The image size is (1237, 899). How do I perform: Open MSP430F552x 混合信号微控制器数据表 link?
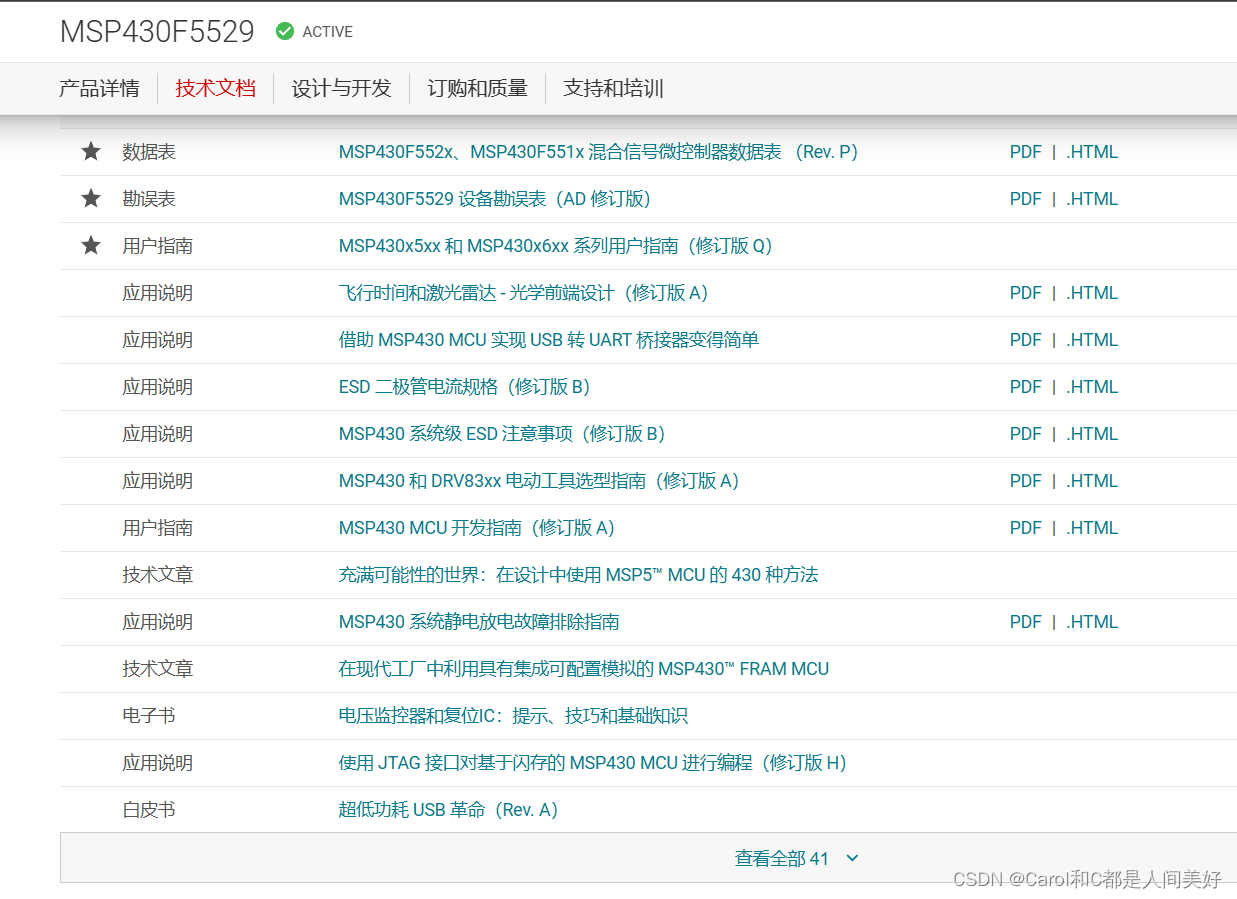pos(599,152)
